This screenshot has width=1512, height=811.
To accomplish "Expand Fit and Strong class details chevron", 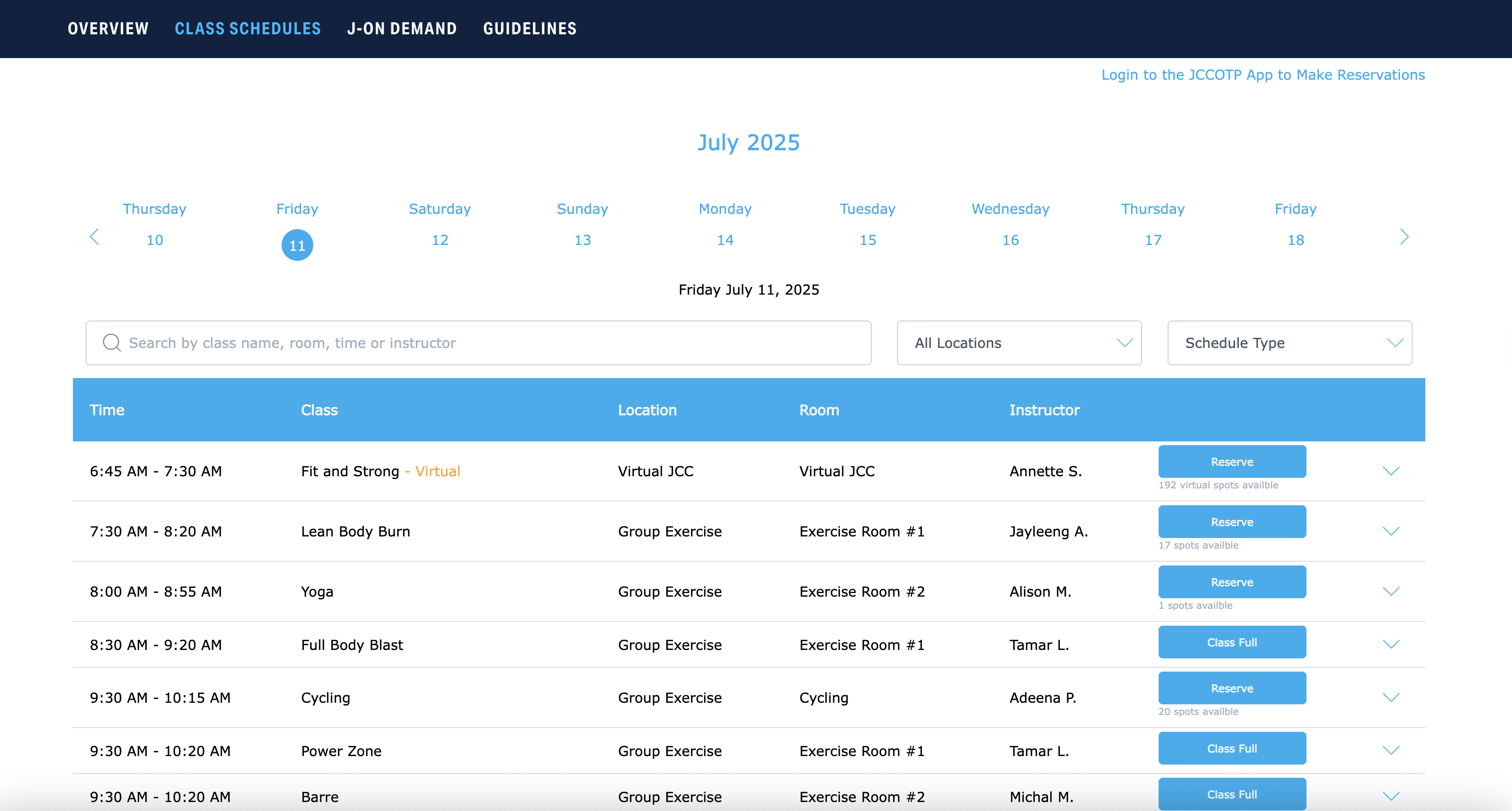I will (1390, 471).
